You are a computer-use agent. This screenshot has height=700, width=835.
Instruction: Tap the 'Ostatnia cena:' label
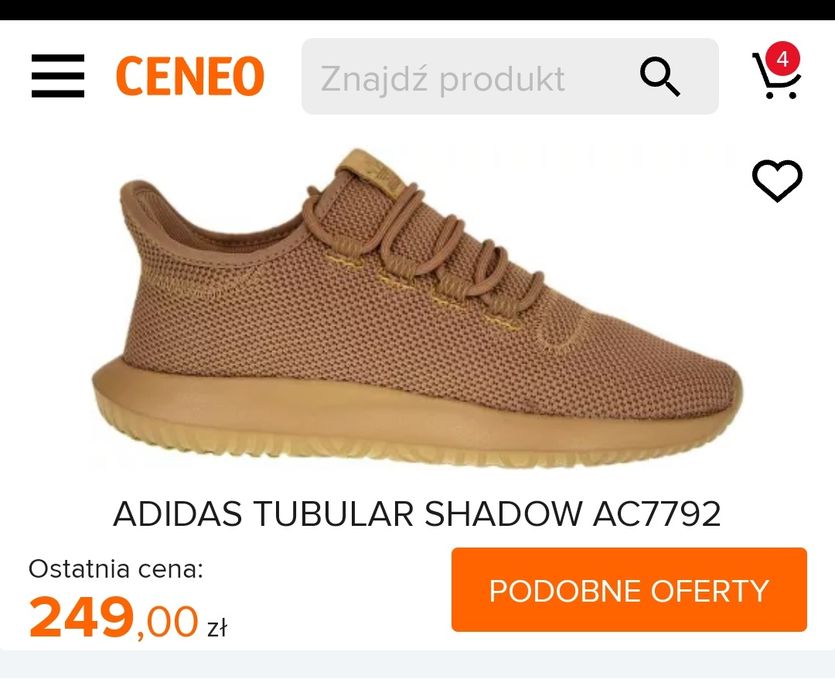tap(116, 569)
